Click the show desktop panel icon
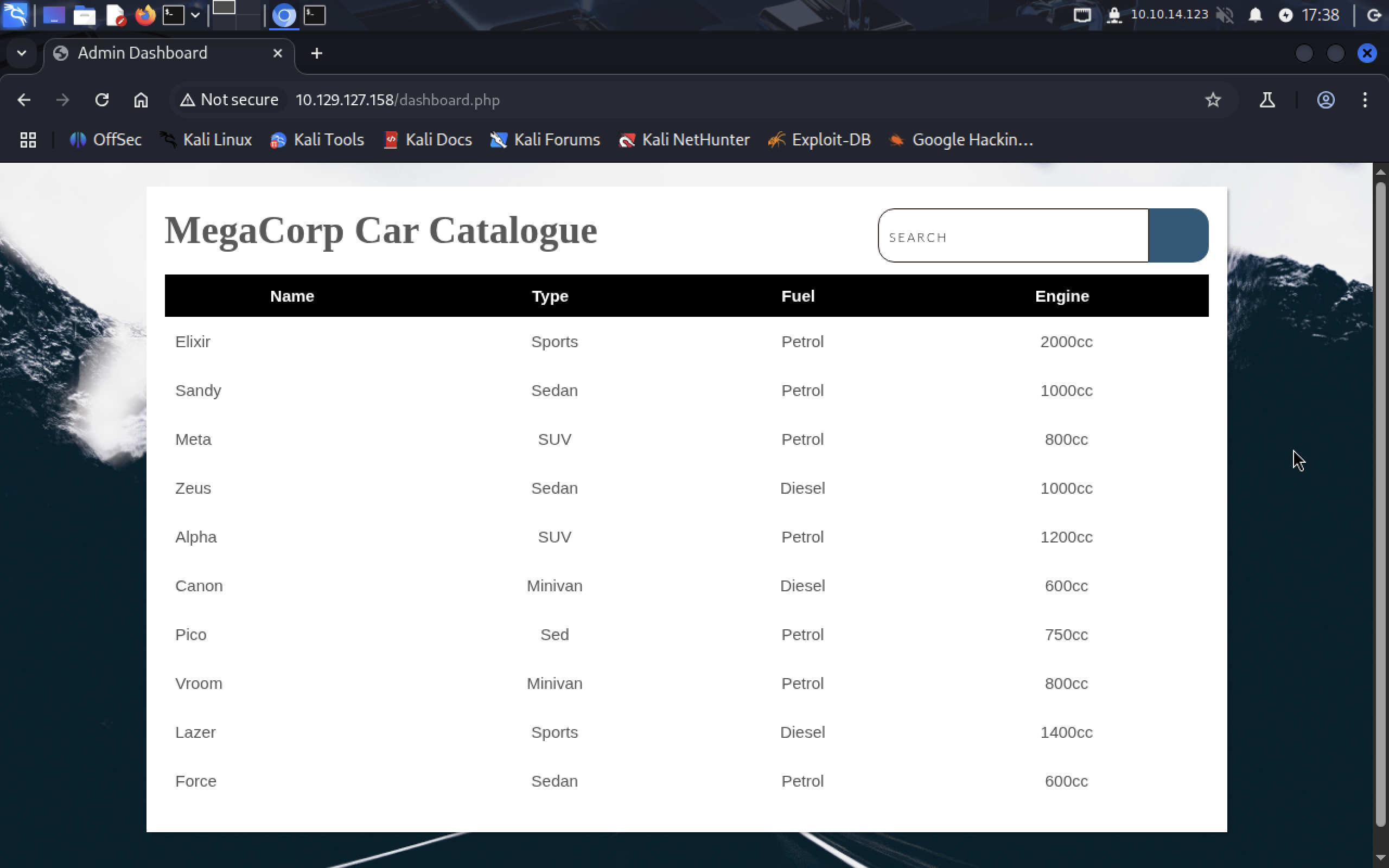The width and height of the screenshot is (1389, 868). point(54,15)
